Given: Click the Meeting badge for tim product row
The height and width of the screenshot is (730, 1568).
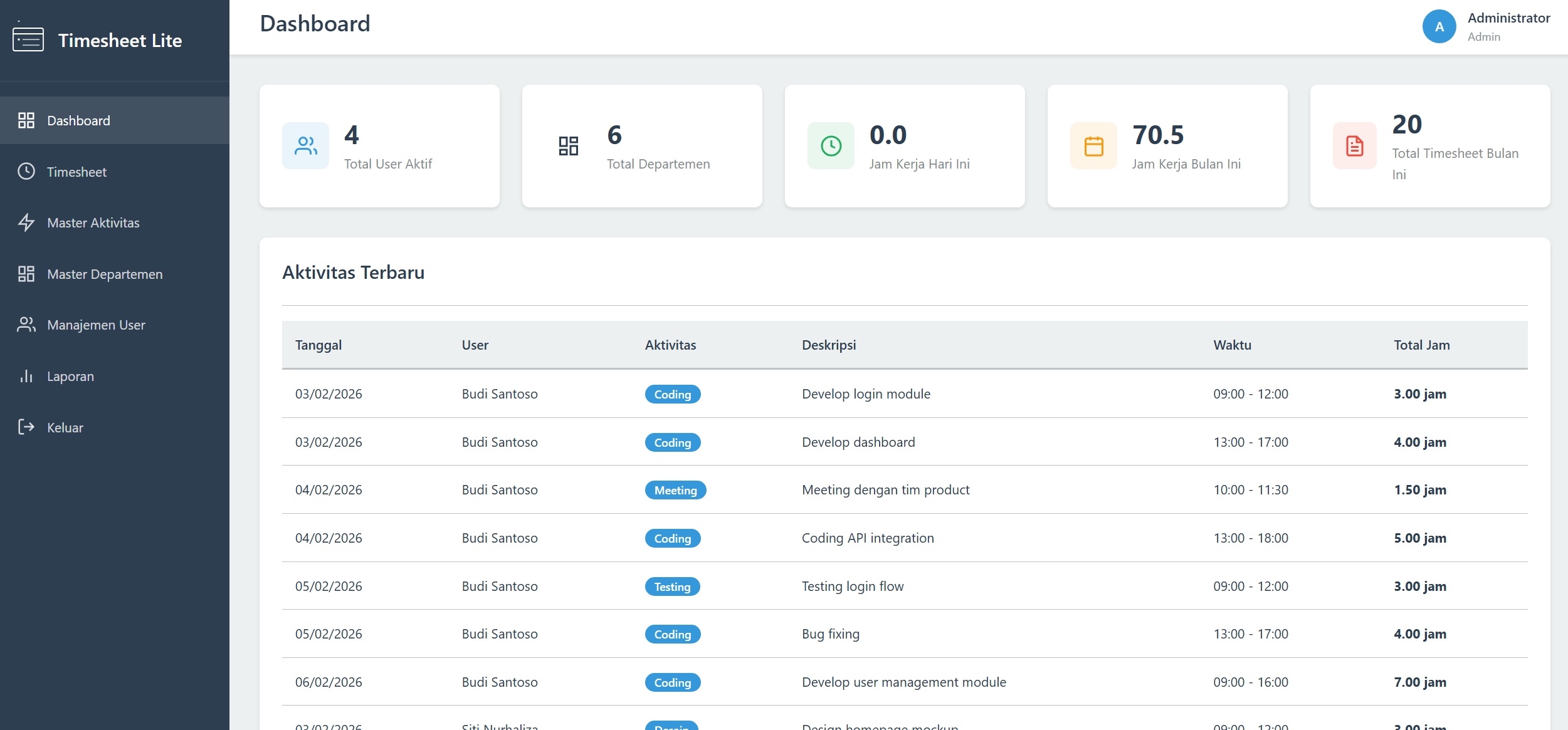Looking at the screenshot, I should point(675,489).
